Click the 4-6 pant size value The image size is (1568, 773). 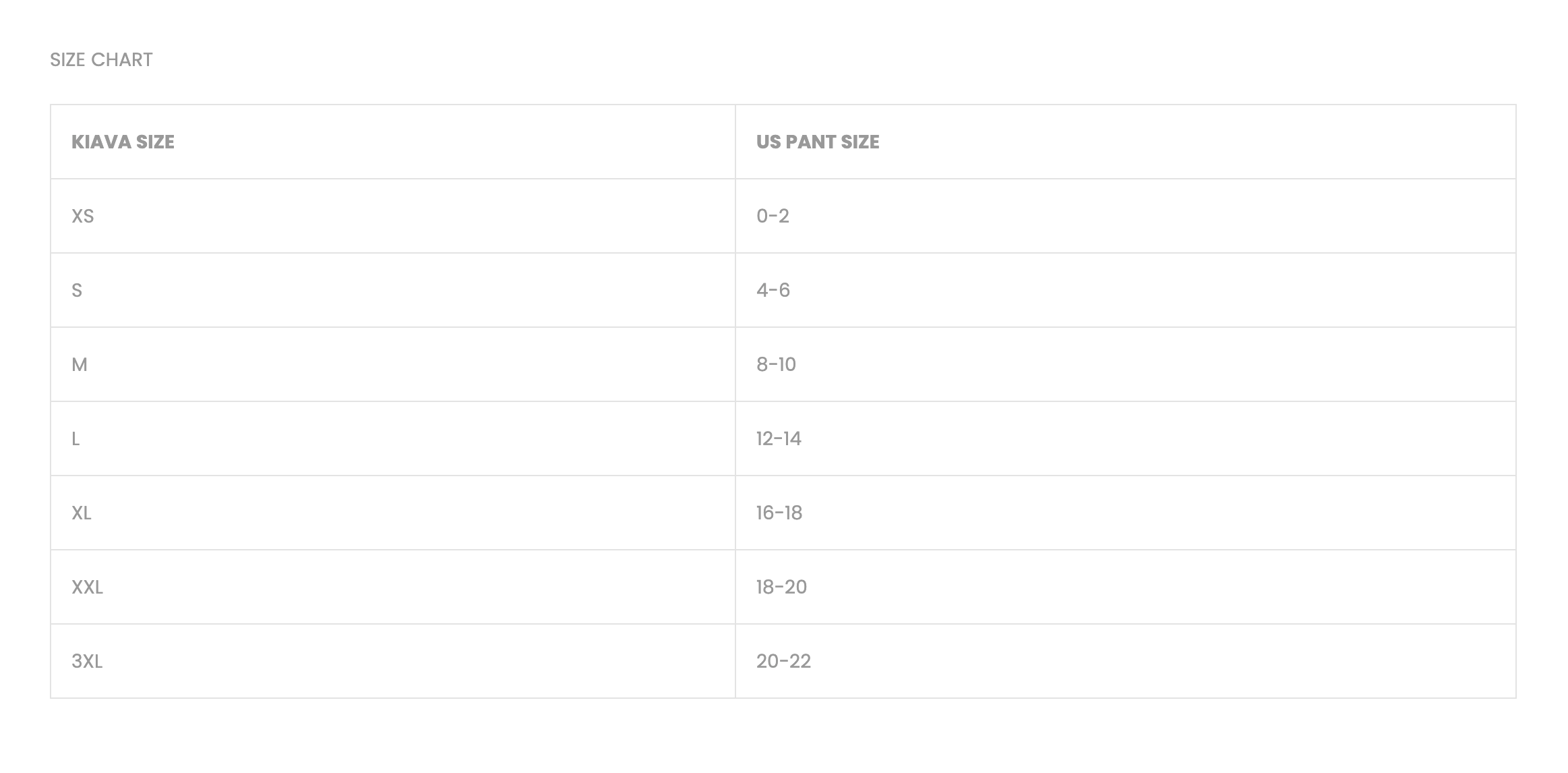[773, 290]
